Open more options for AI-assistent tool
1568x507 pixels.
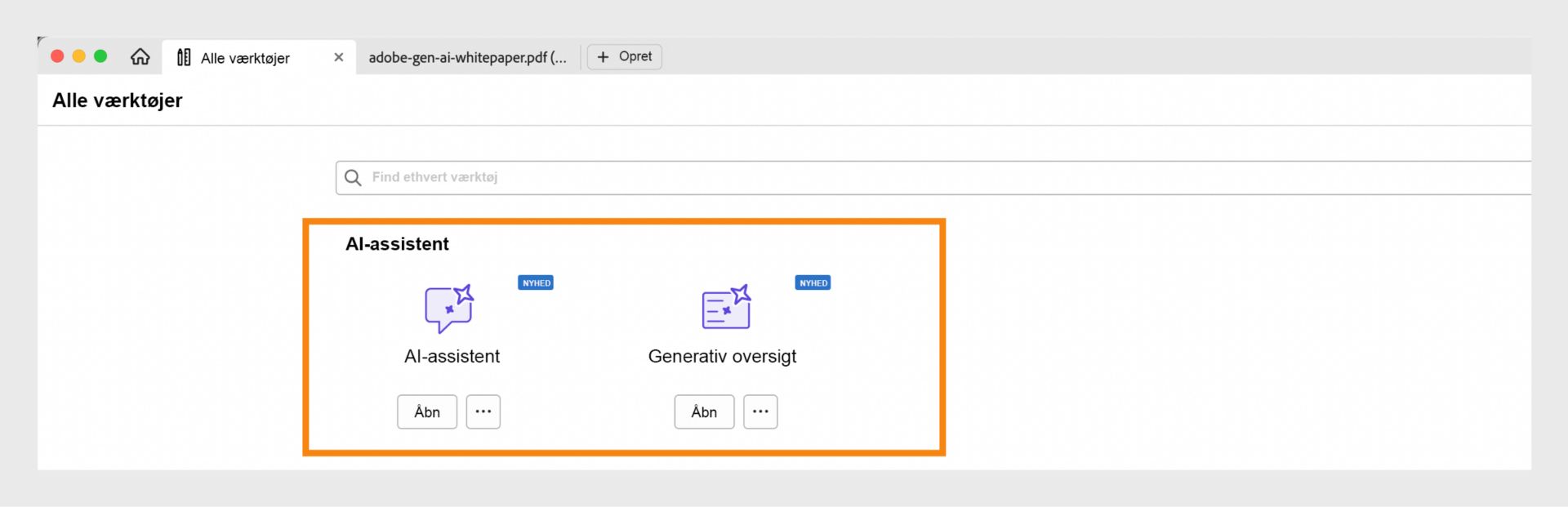click(x=483, y=411)
